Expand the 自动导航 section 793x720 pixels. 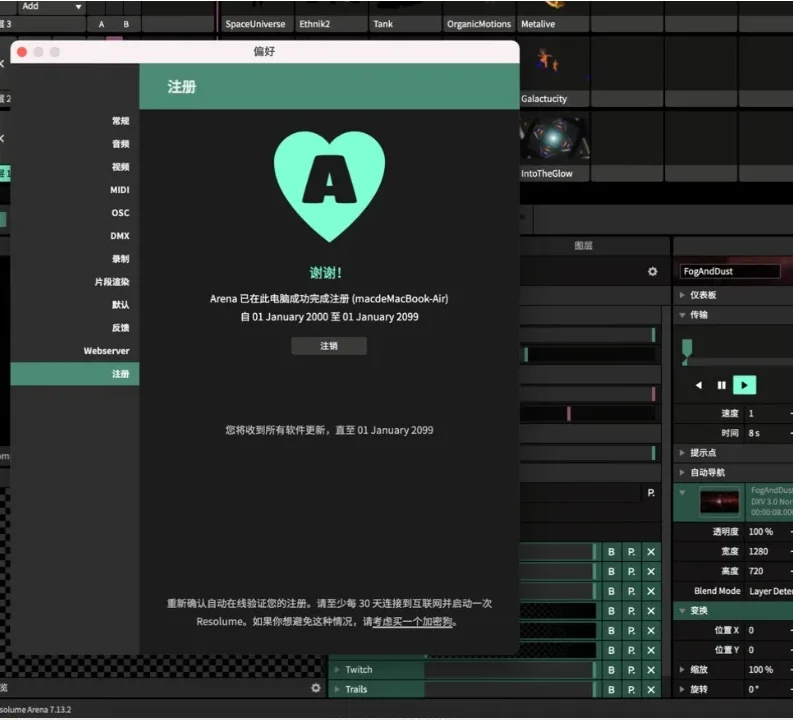coord(682,472)
